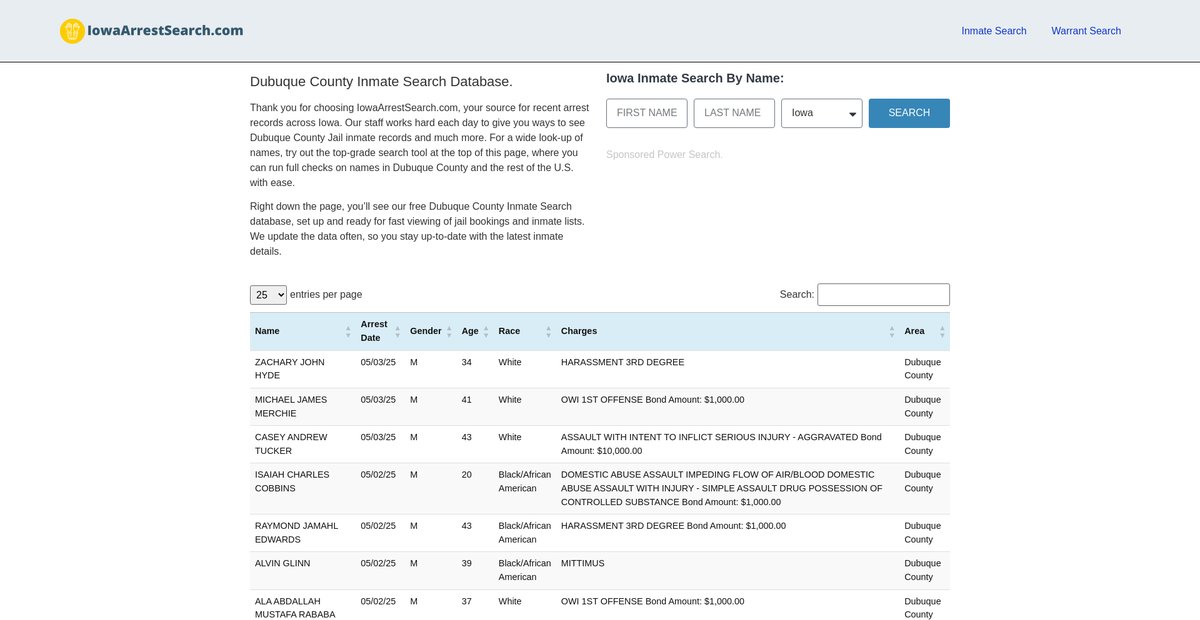Focus the LAST NAME input field
Viewport: 1200px width, 620px height.
click(x=733, y=113)
